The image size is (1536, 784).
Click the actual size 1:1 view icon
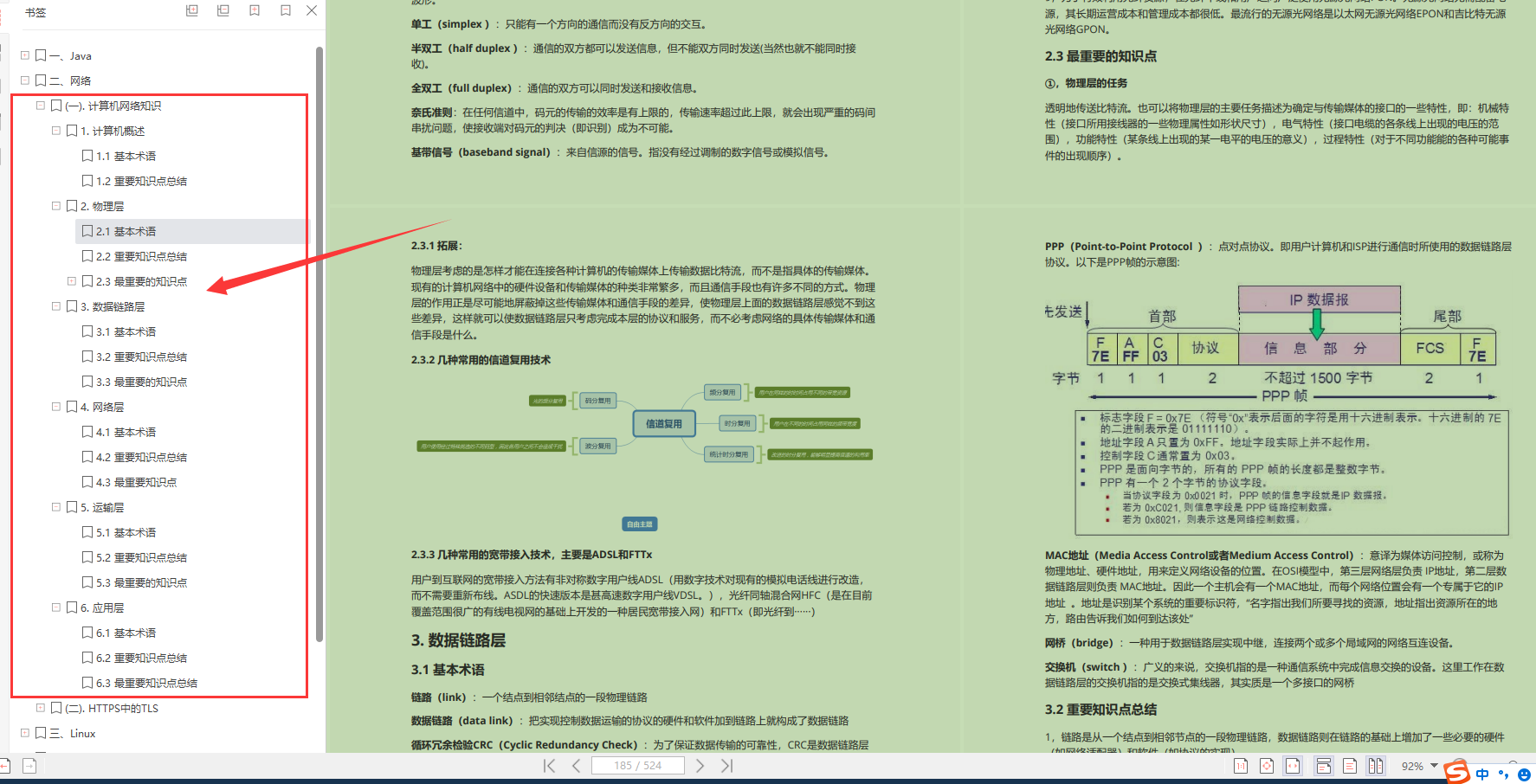(x=1241, y=766)
